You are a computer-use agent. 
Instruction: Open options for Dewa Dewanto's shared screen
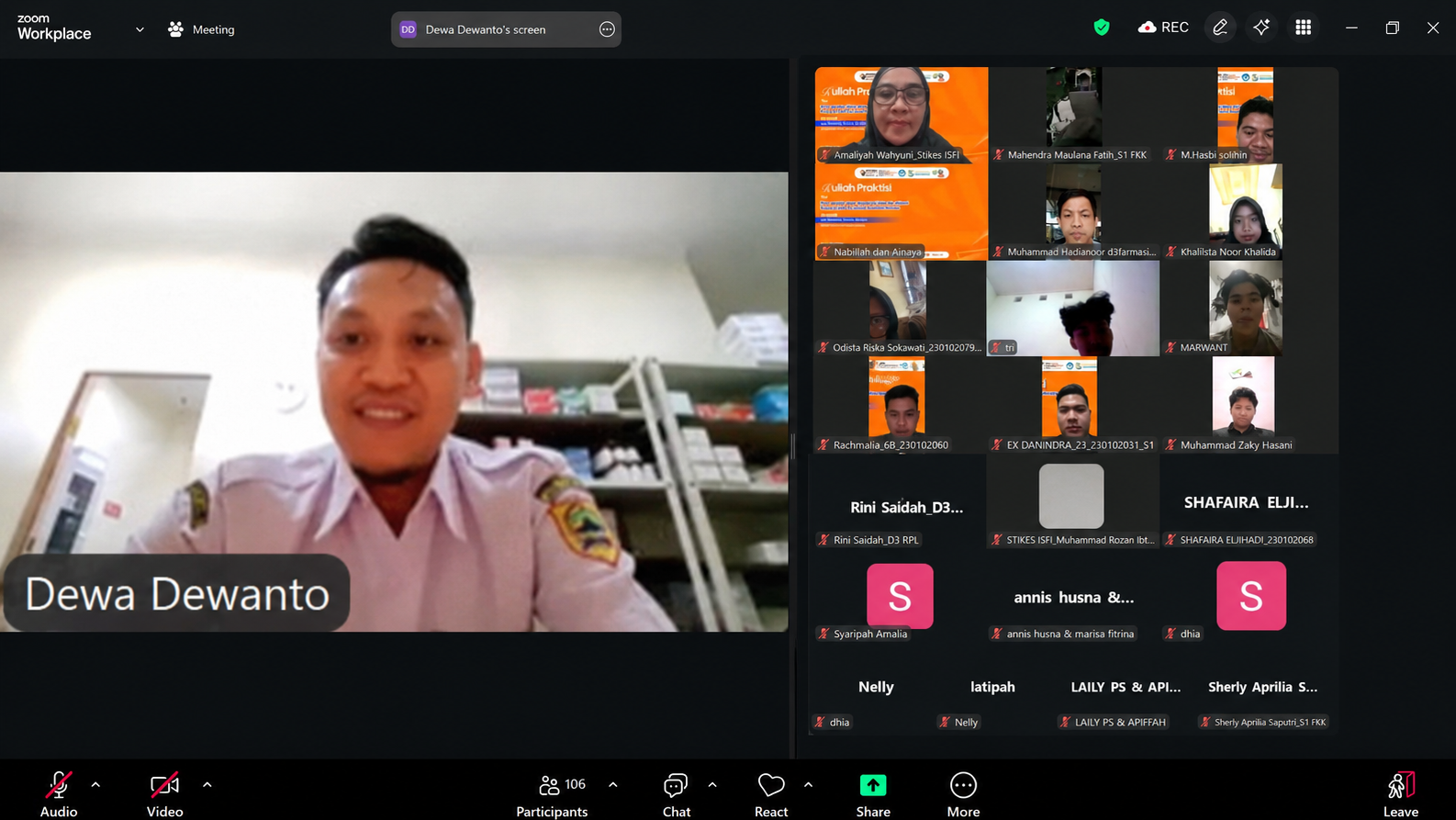click(607, 29)
